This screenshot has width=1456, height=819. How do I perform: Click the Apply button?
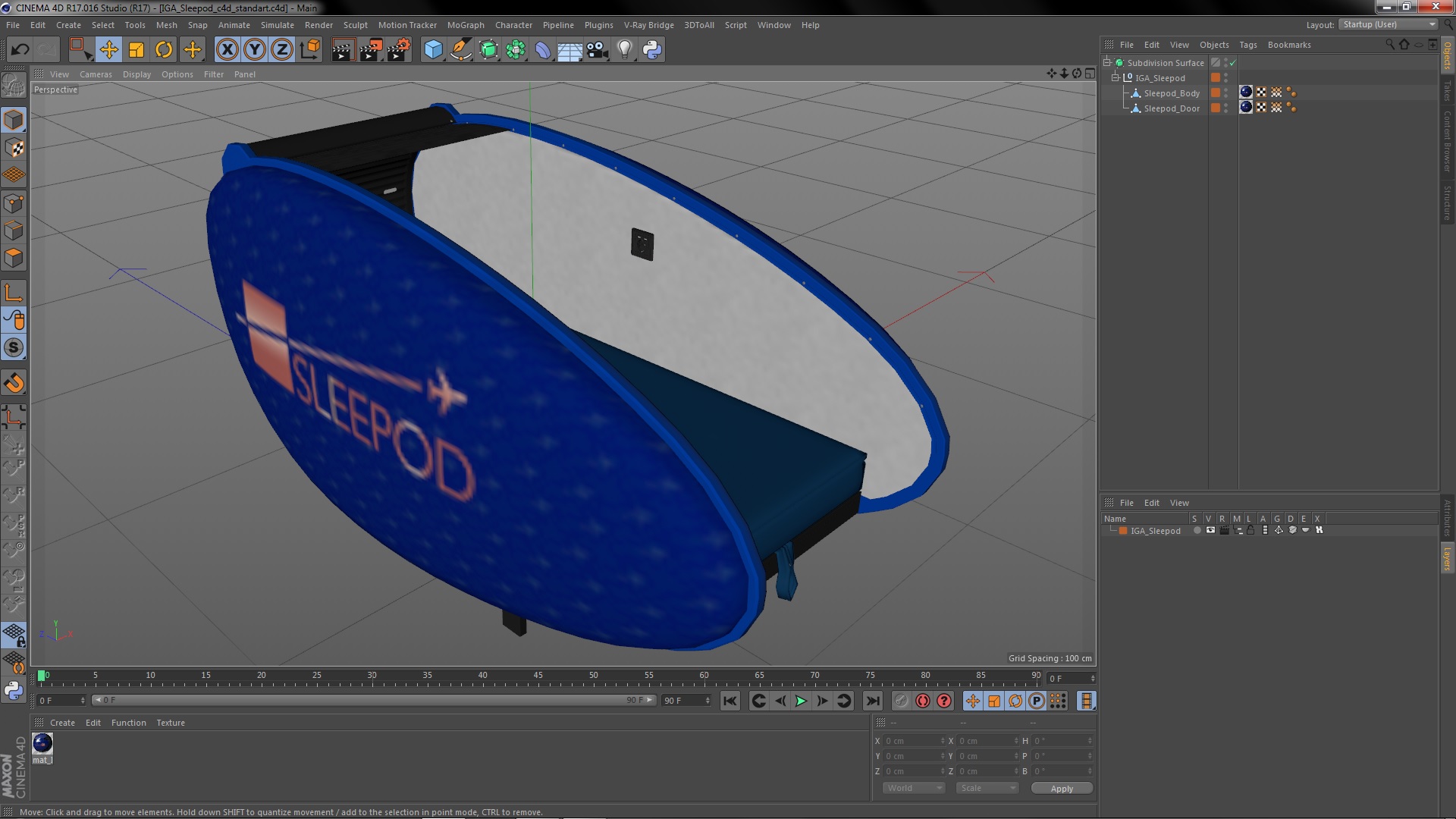(x=1062, y=789)
